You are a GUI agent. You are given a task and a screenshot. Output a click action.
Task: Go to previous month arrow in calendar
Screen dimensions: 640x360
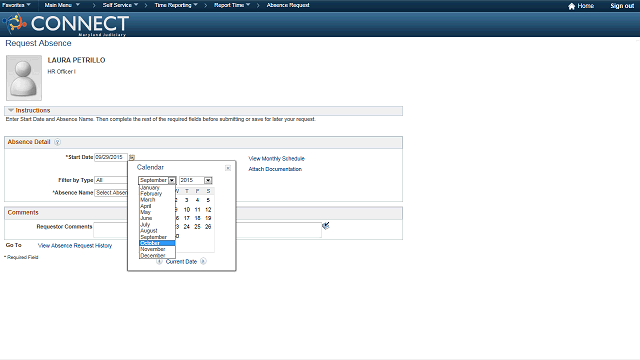160,261
